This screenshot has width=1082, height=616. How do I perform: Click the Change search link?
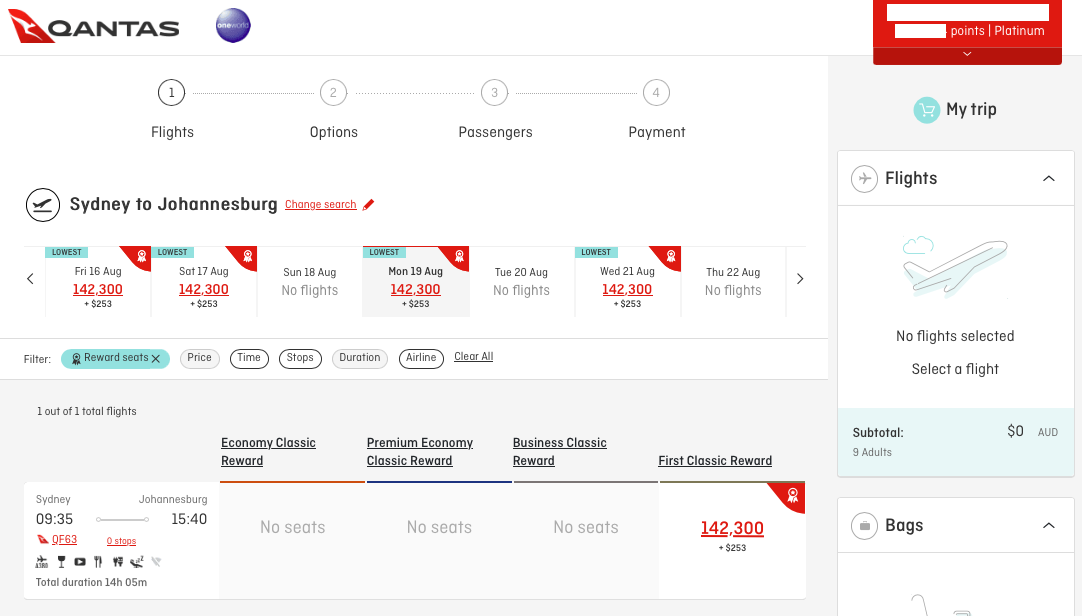coord(320,204)
